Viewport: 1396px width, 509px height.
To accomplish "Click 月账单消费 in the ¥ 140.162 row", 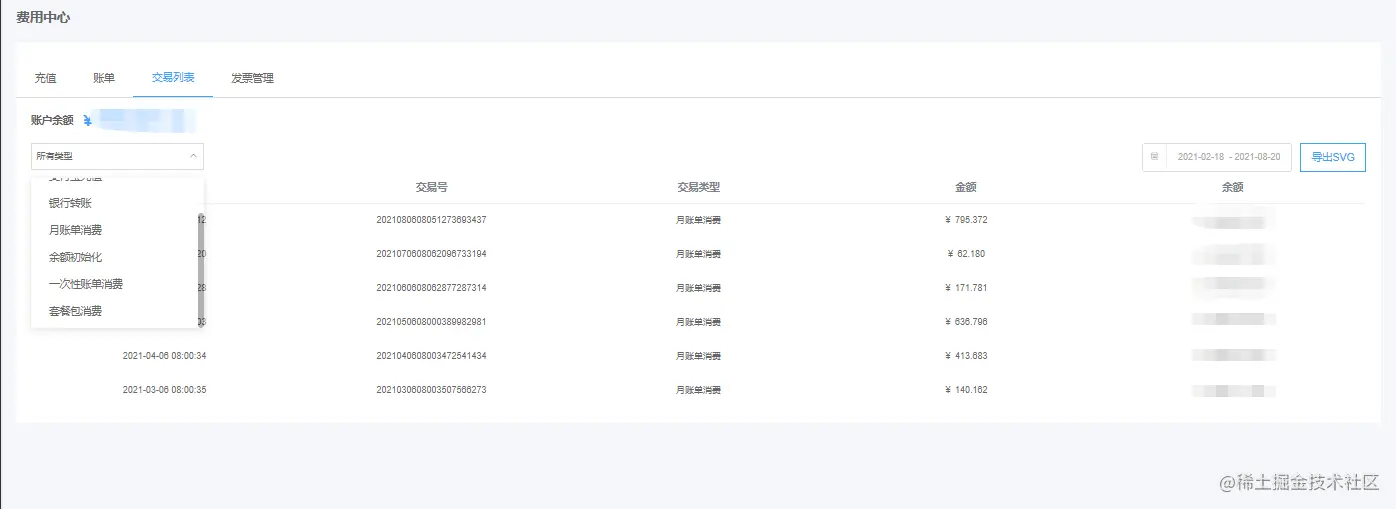I will pyautogui.click(x=698, y=389).
